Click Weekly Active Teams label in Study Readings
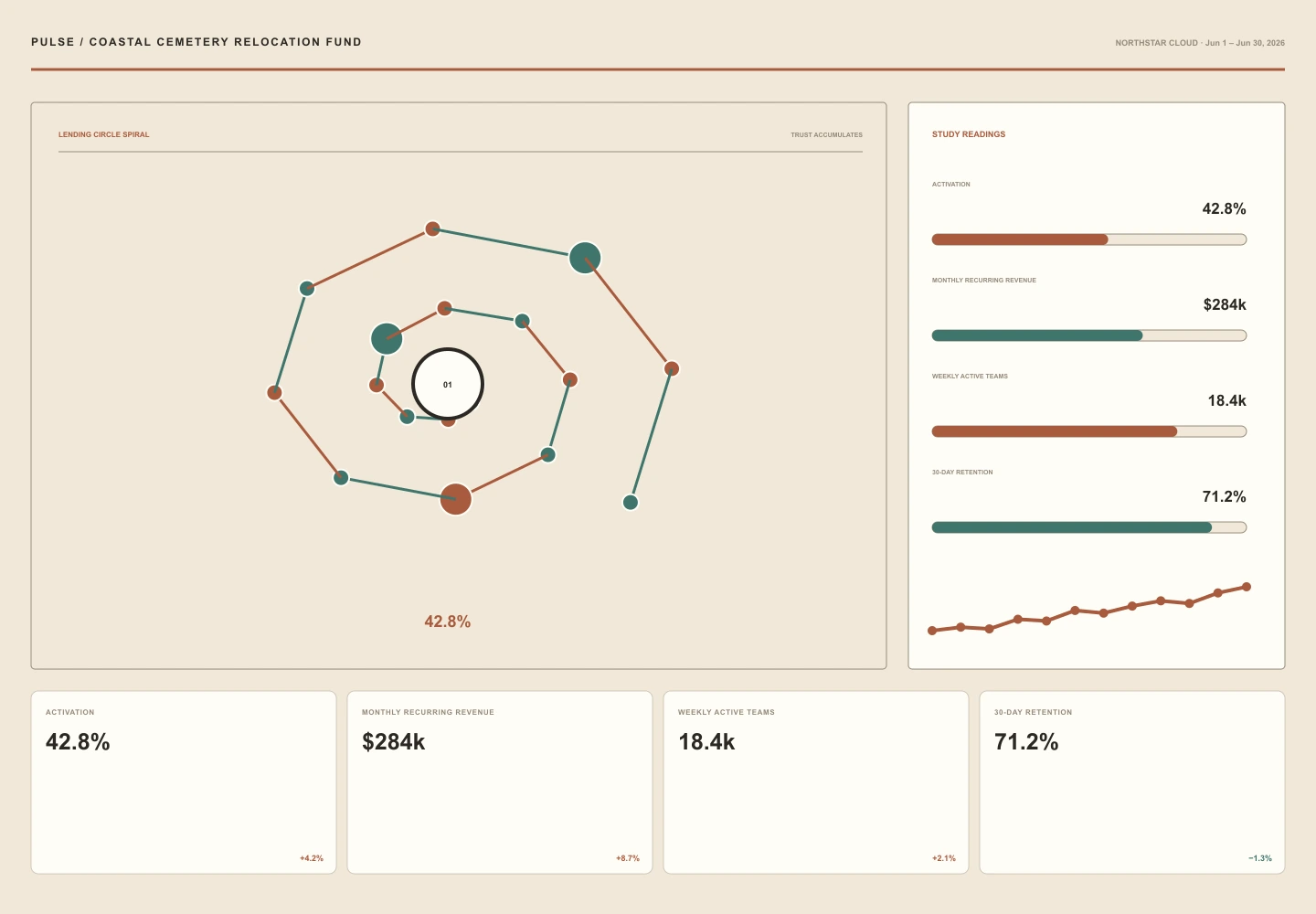 tap(970, 377)
